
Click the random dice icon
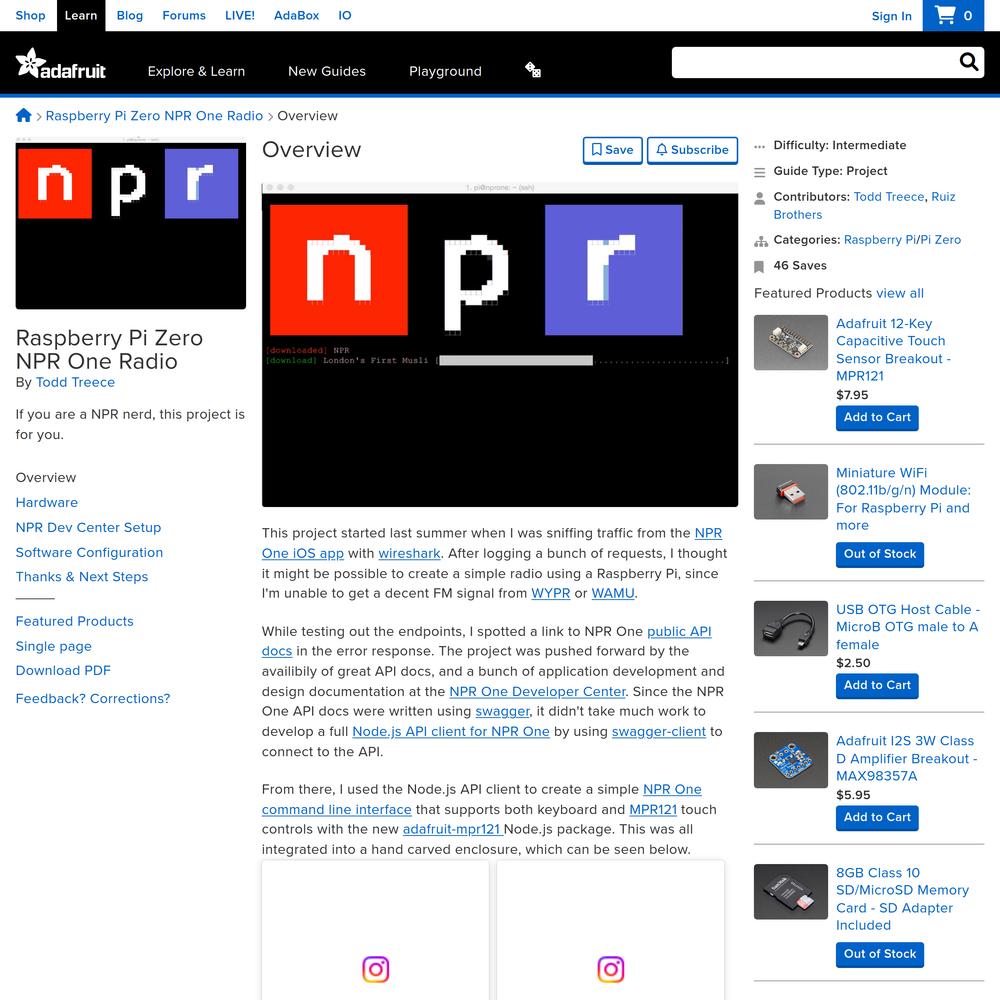pyautogui.click(x=533, y=70)
